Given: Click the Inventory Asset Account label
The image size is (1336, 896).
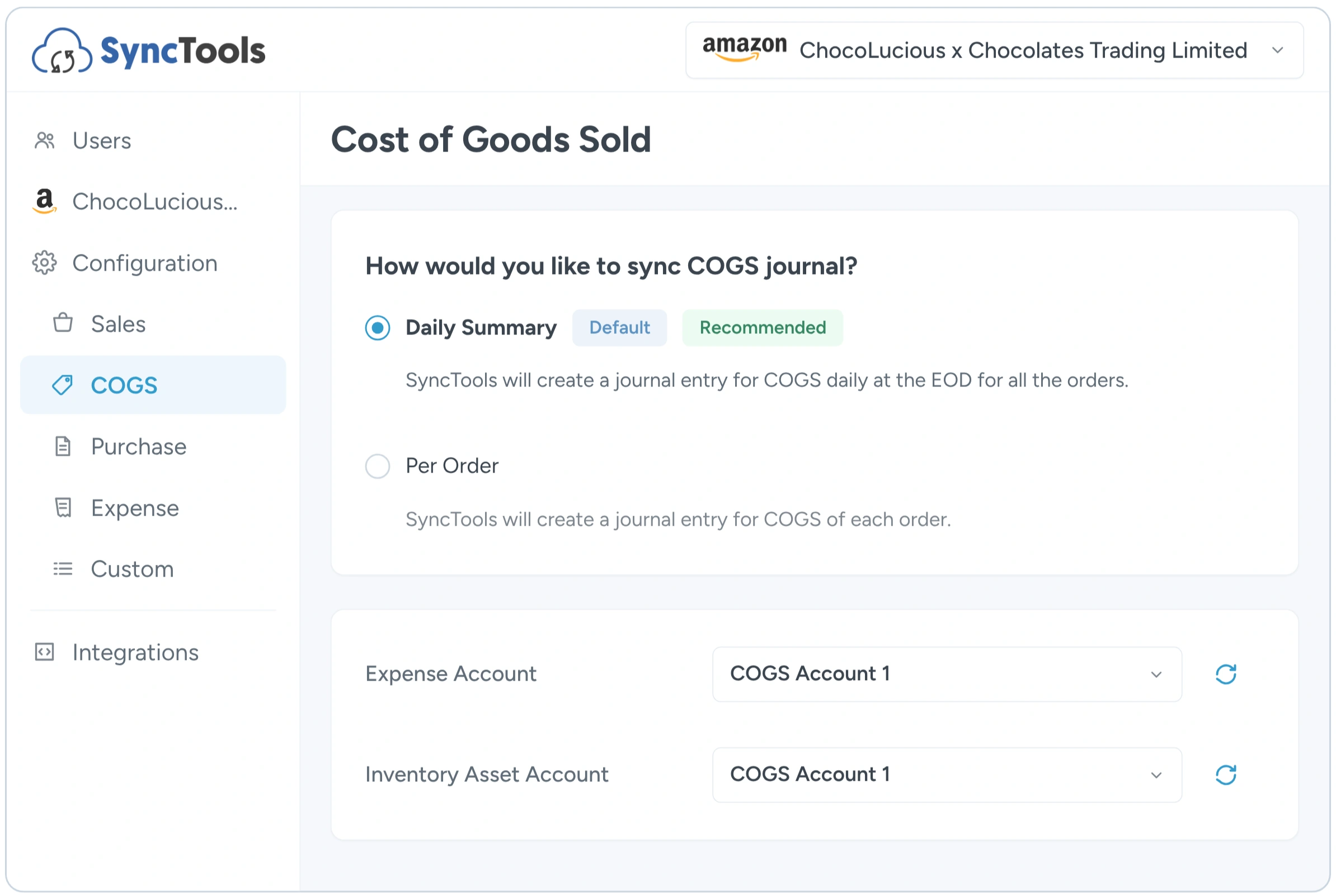Looking at the screenshot, I should (x=487, y=775).
